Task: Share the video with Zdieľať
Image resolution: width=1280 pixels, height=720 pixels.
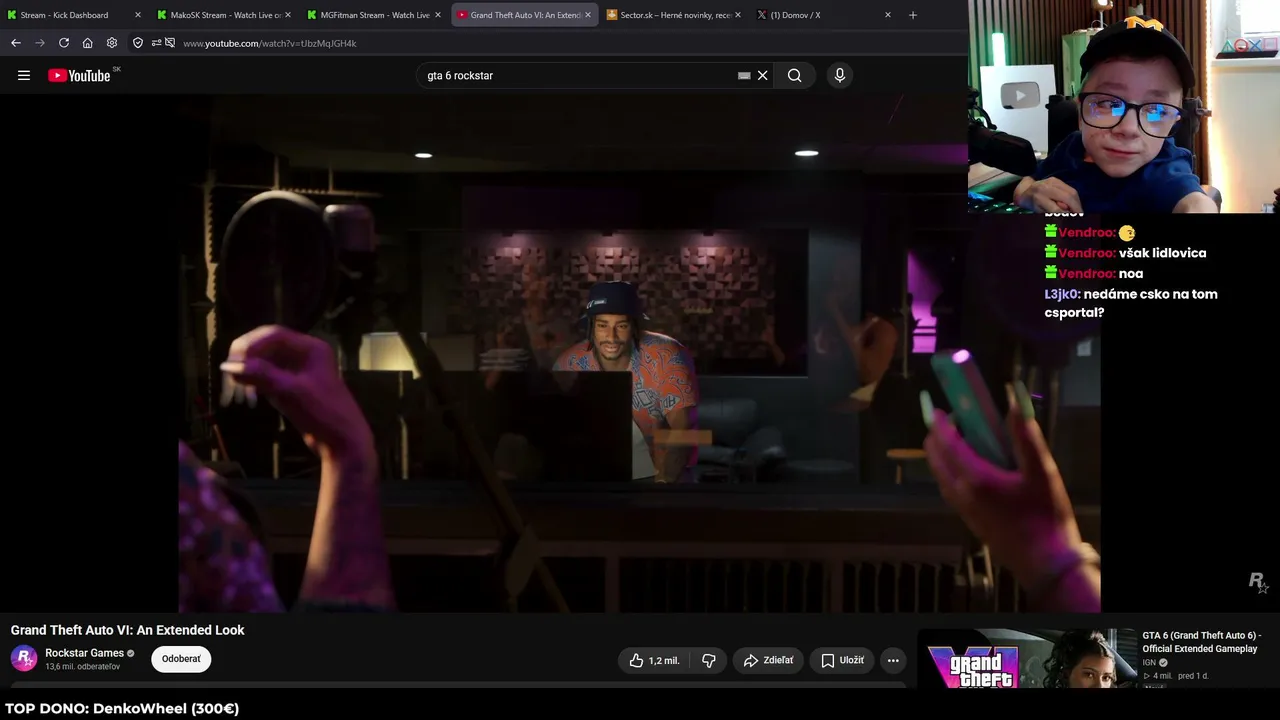Action: pyautogui.click(x=768, y=660)
